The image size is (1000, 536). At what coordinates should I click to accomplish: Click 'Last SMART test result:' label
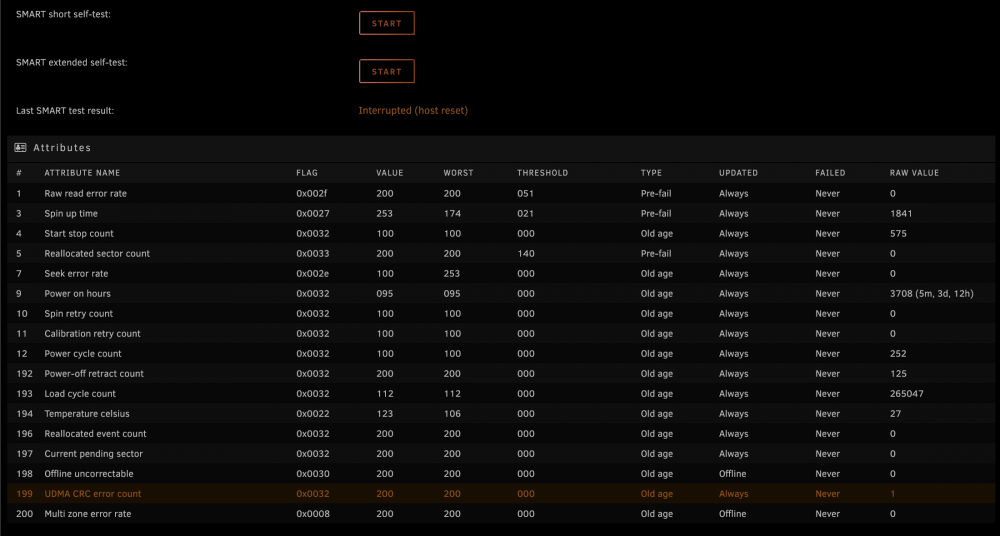(65, 110)
